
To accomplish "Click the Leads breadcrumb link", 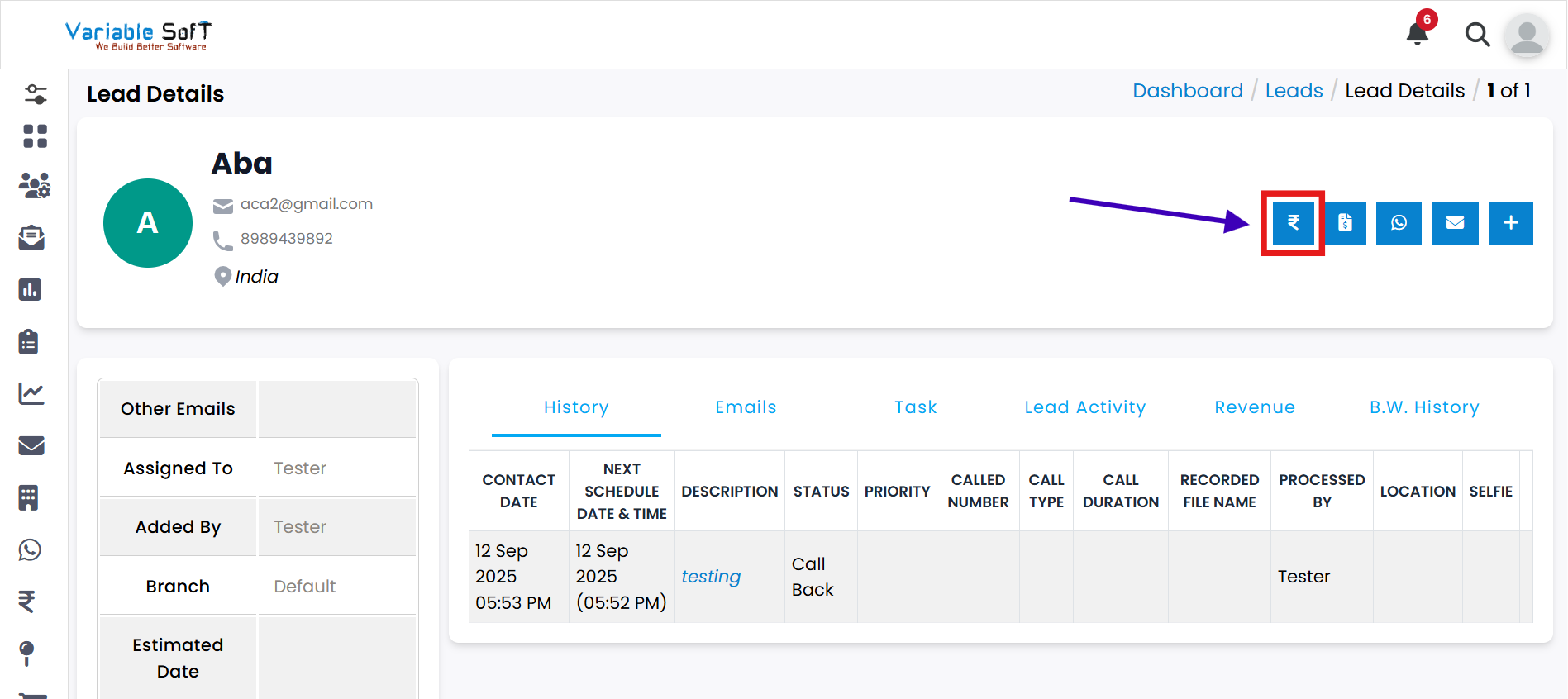I will tap(1294, 91).
